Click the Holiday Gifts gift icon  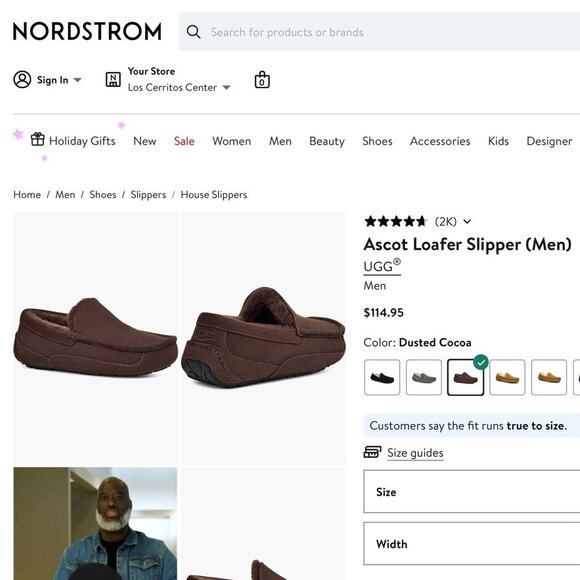[x=38, y=139]
